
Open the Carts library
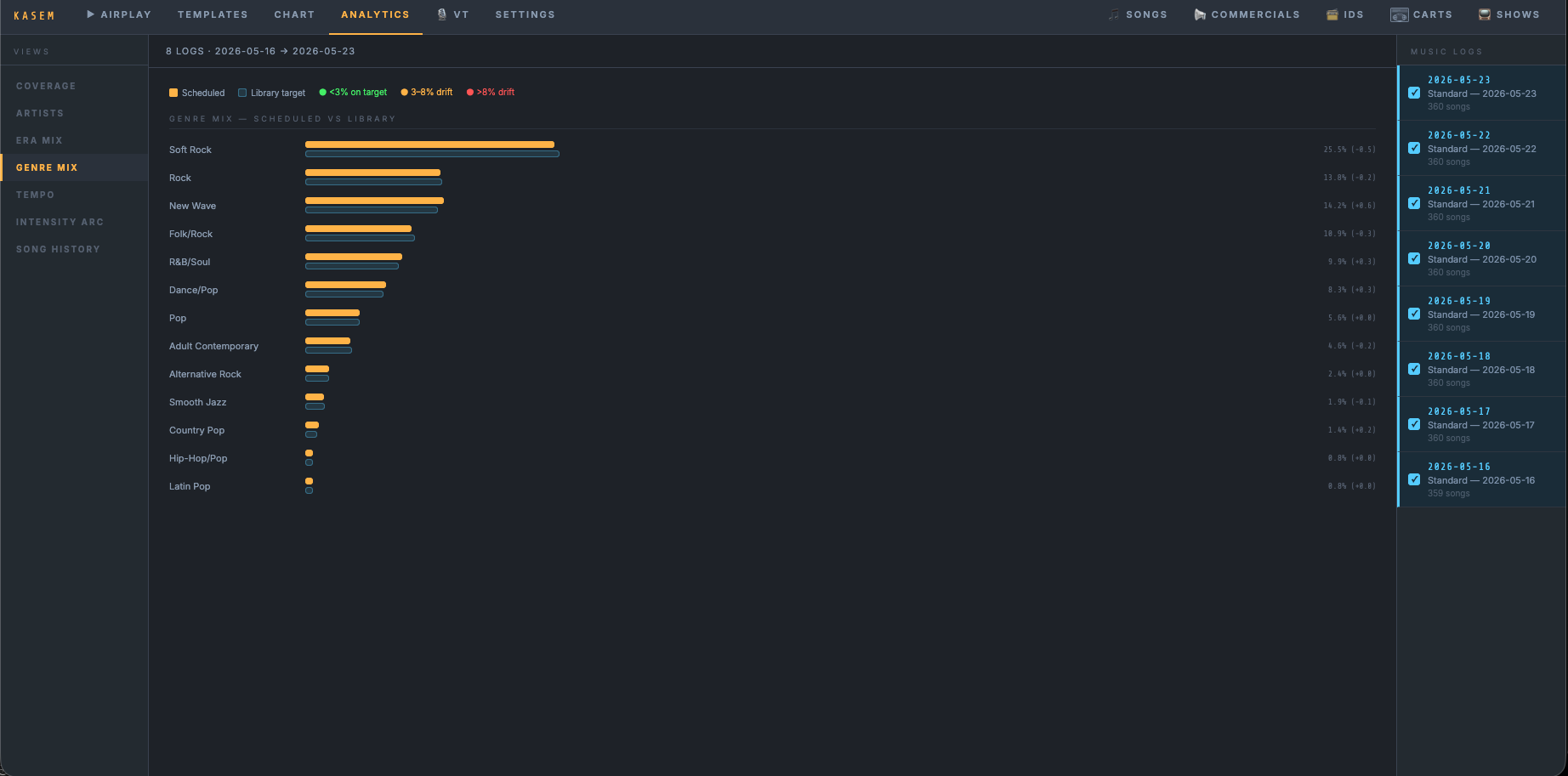[1421, 14]
